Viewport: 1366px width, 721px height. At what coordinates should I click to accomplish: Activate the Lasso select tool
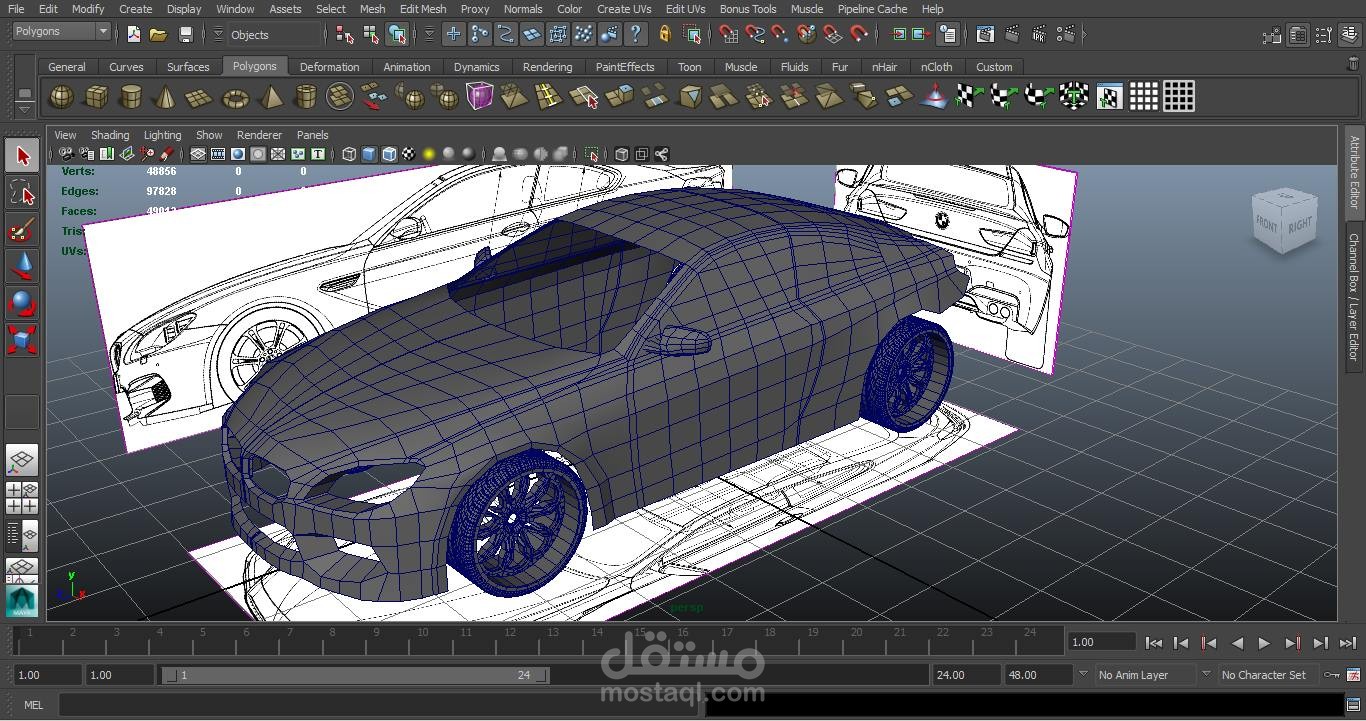[22, 192]
